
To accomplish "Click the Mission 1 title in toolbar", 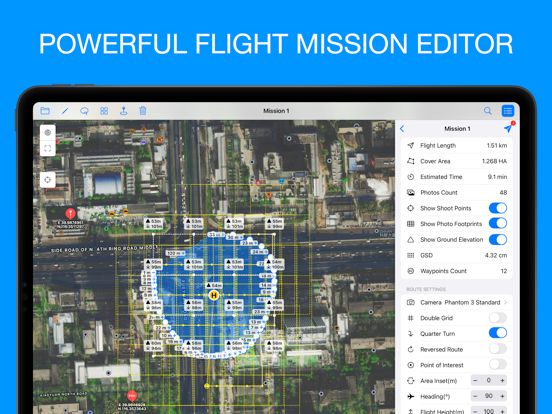I will [x=276, y=111].
